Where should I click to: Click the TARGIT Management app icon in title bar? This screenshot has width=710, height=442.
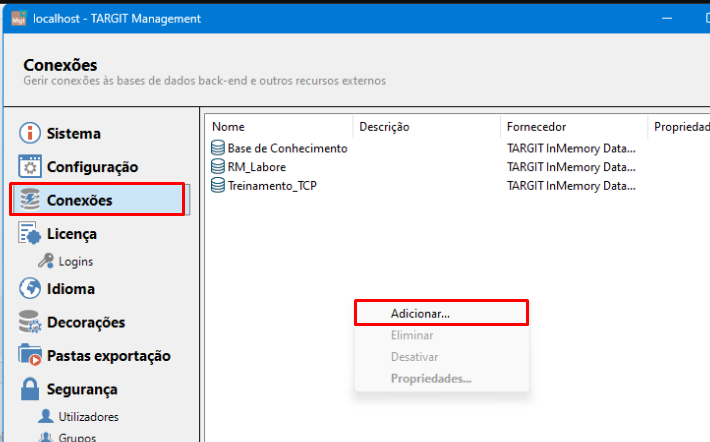19,18
